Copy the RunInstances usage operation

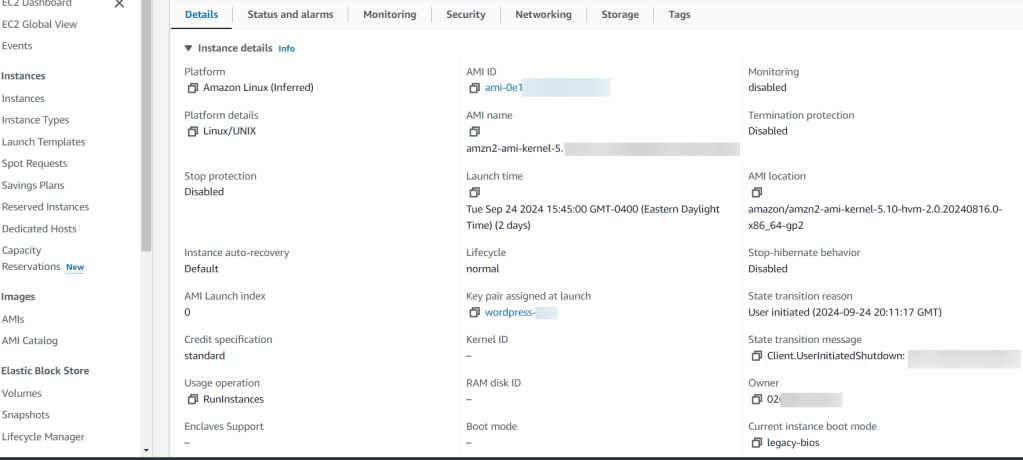coord(193,400)
